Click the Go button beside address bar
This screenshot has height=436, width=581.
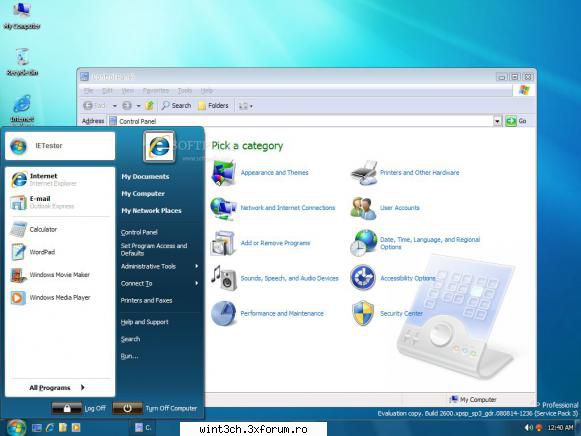(x=517, y=121)
